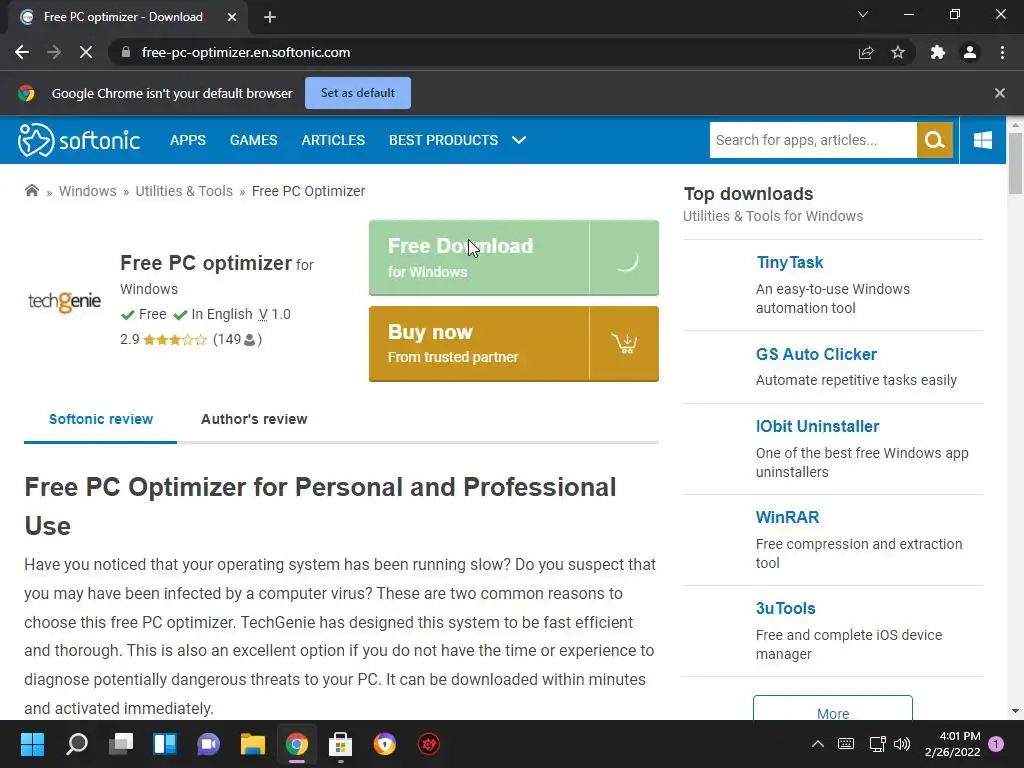The width and height of the screenshot is (1024, 768).
Task: Open the Chrome profile avatar icon
Action: click(970, 52)
